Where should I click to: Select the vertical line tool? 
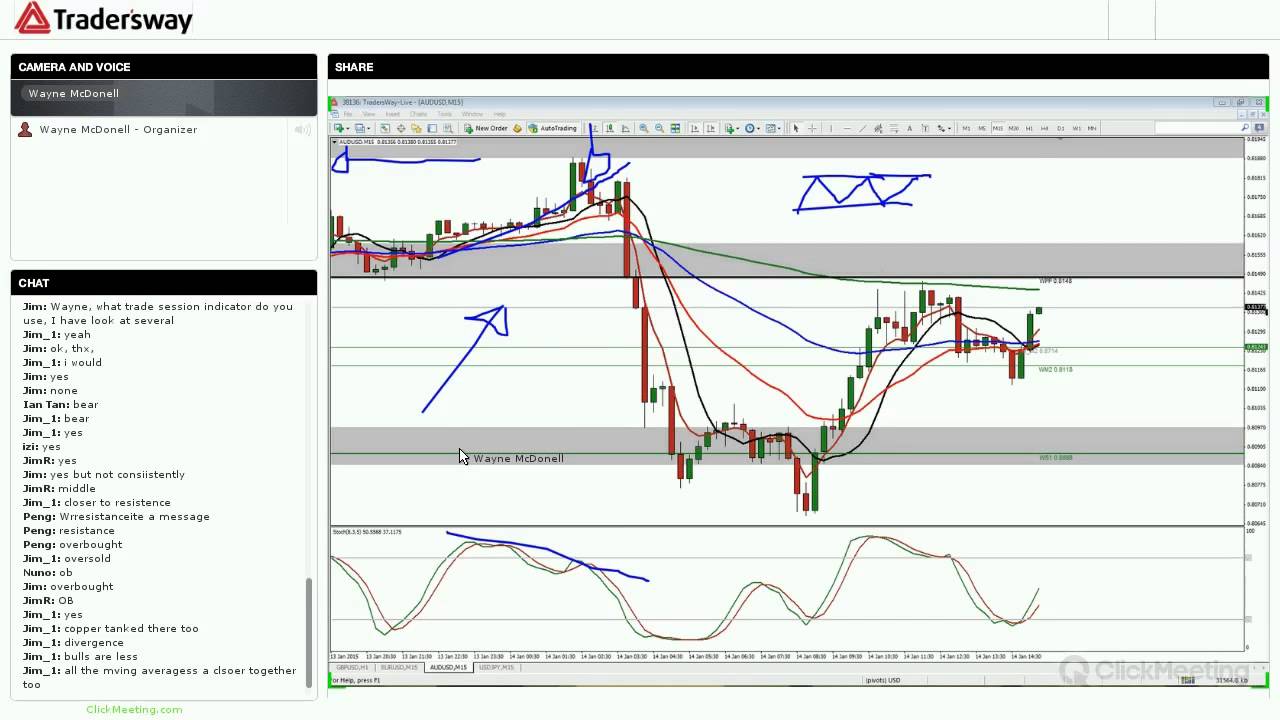pyautogui.click(x=831, y=128)
